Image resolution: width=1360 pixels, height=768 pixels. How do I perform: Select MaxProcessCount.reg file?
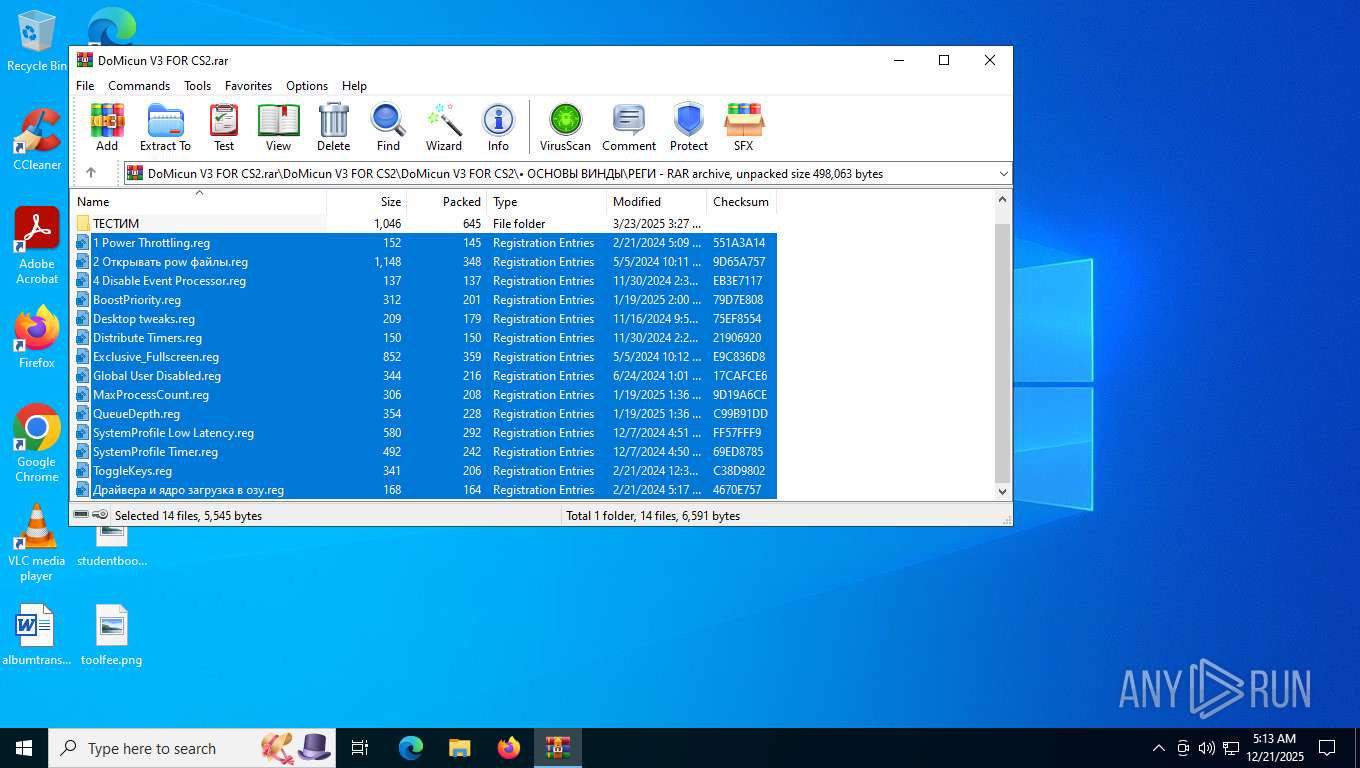[x=151, y=394]
